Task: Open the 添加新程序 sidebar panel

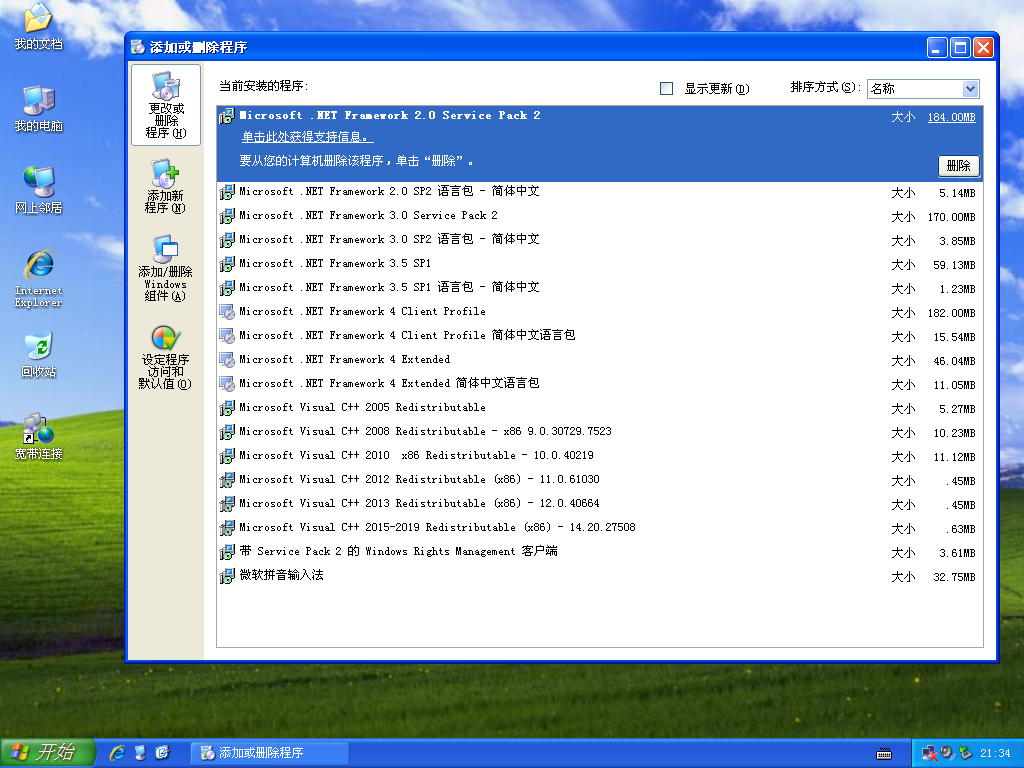Action: (x=166, y=187)
